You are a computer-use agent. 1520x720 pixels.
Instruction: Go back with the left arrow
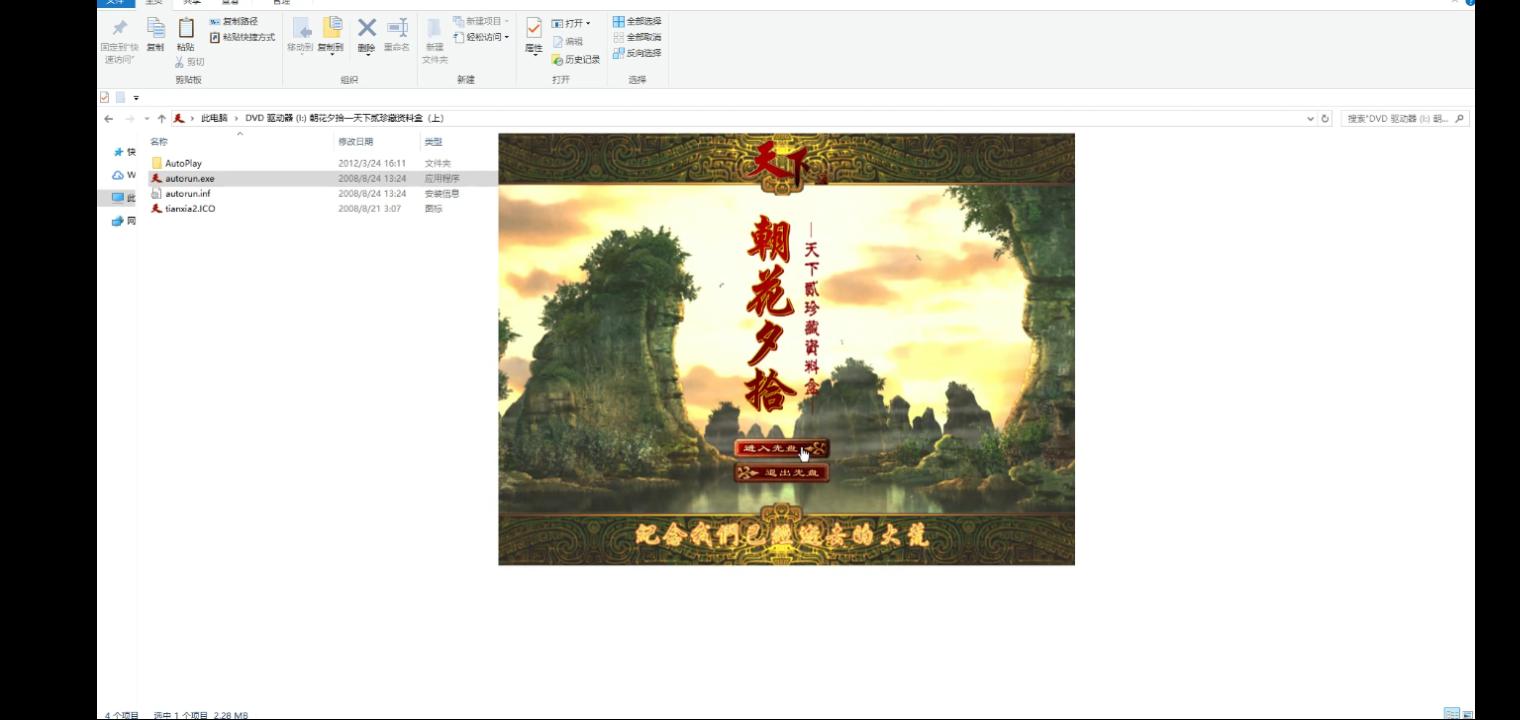point(109,118)
